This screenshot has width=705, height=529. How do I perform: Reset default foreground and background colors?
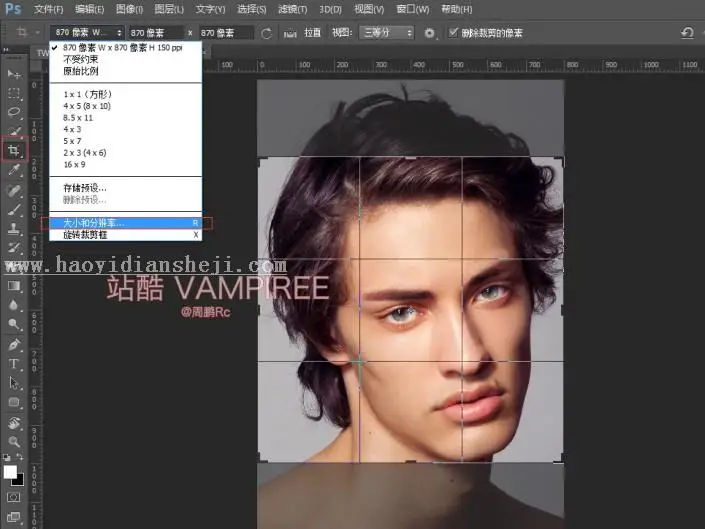click(6, 458)
